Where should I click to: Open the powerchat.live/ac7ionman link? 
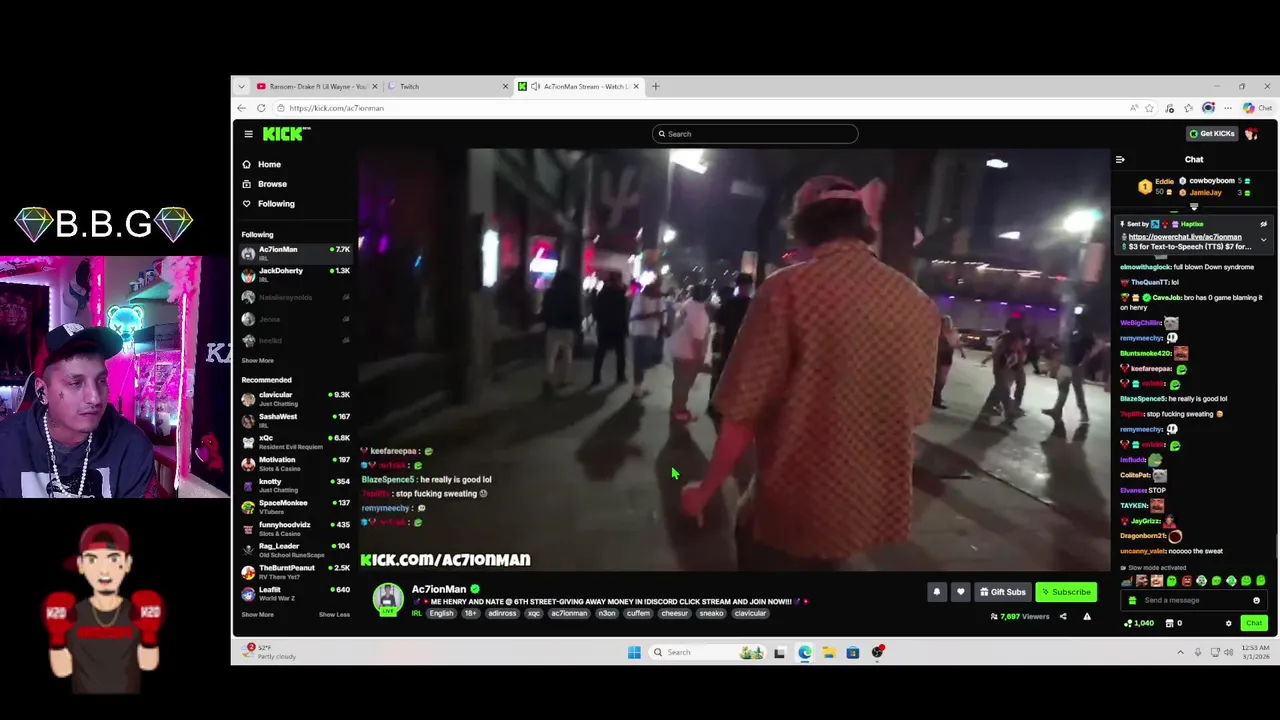[x=1185, y=238]
